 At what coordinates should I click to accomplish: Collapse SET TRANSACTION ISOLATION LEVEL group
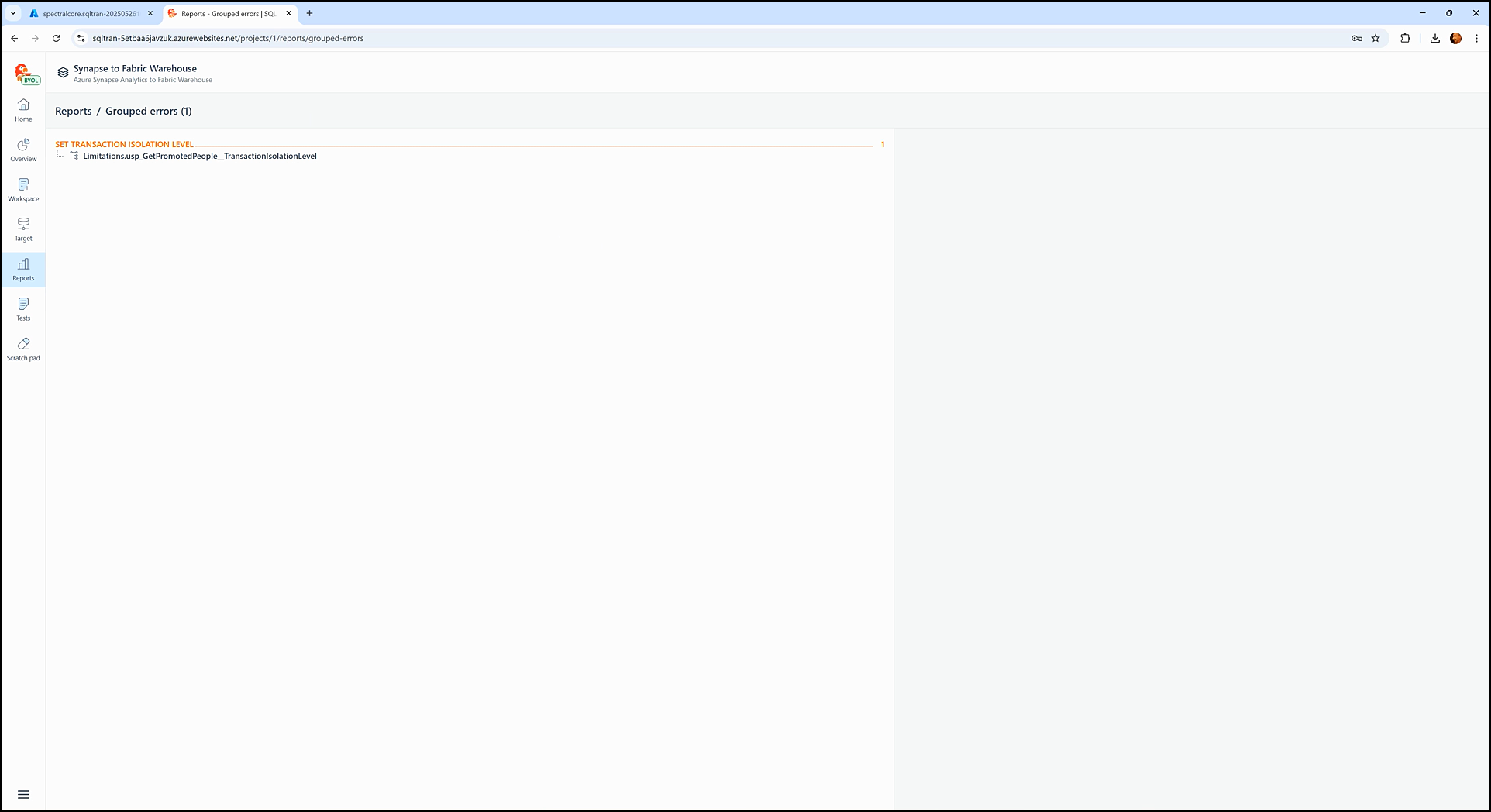click(x=124, y=144)
